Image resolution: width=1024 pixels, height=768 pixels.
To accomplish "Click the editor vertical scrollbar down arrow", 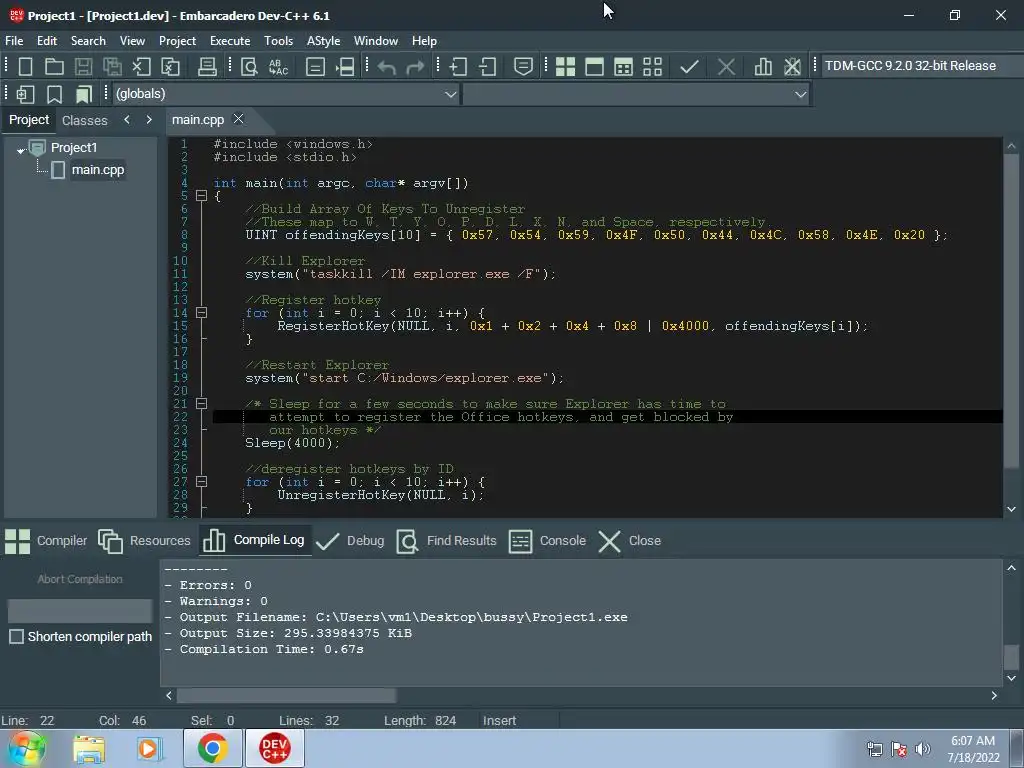I will pos(1011,509).
